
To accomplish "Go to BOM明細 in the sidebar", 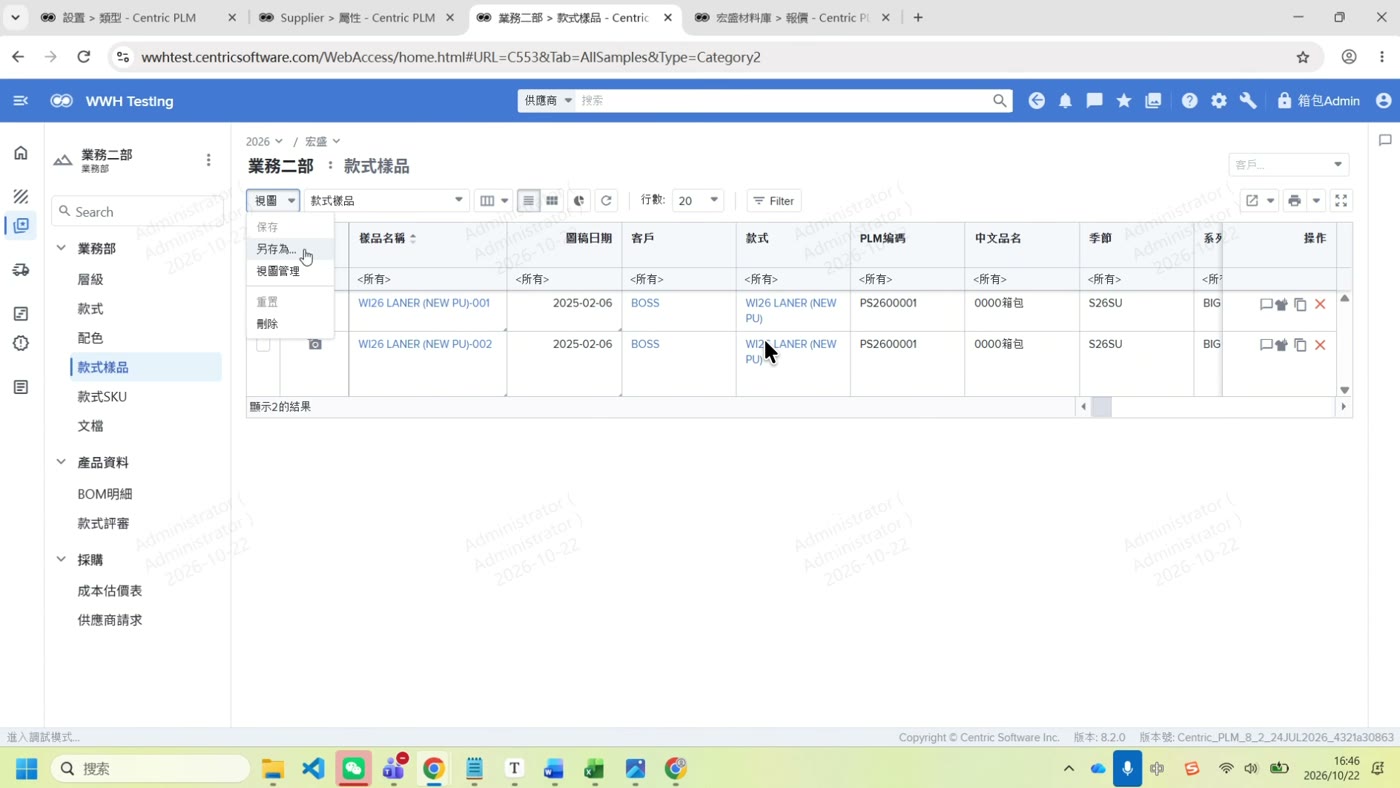I will (105, 494).
